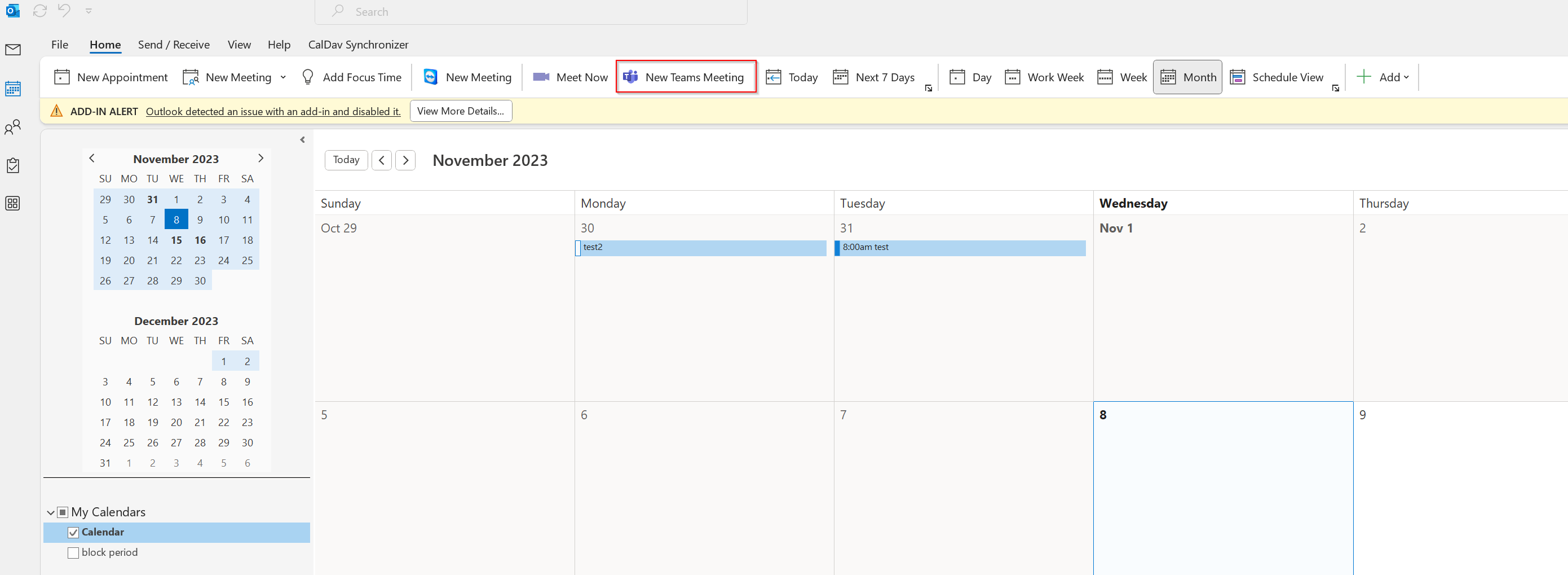Toggle the My Calendars group checkbox
This screenshot has width=1568, height=575.
(x=63, y=512)
